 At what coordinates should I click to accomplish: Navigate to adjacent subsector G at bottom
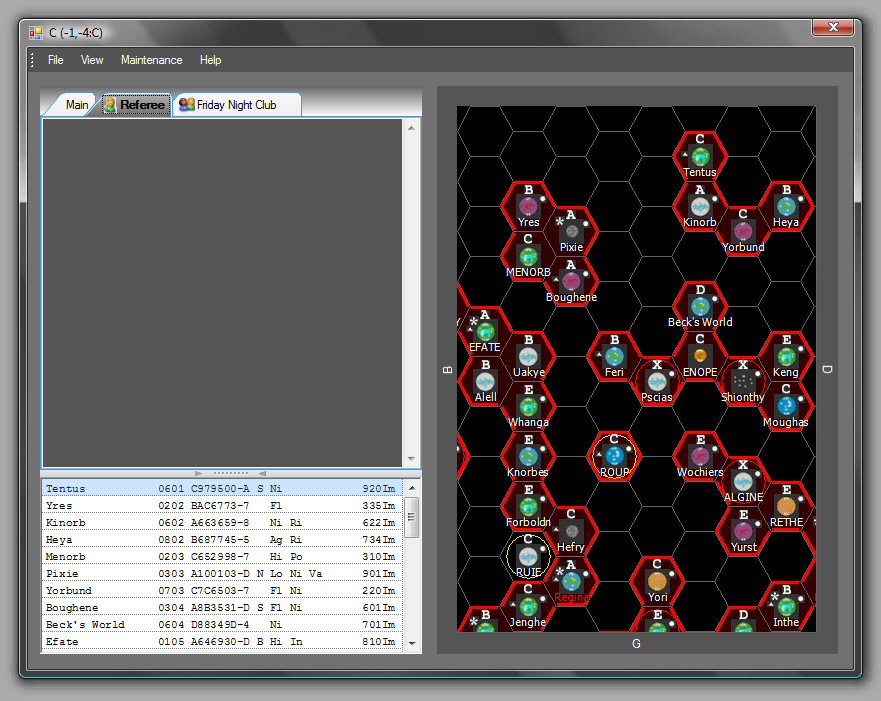click(636, 644)
